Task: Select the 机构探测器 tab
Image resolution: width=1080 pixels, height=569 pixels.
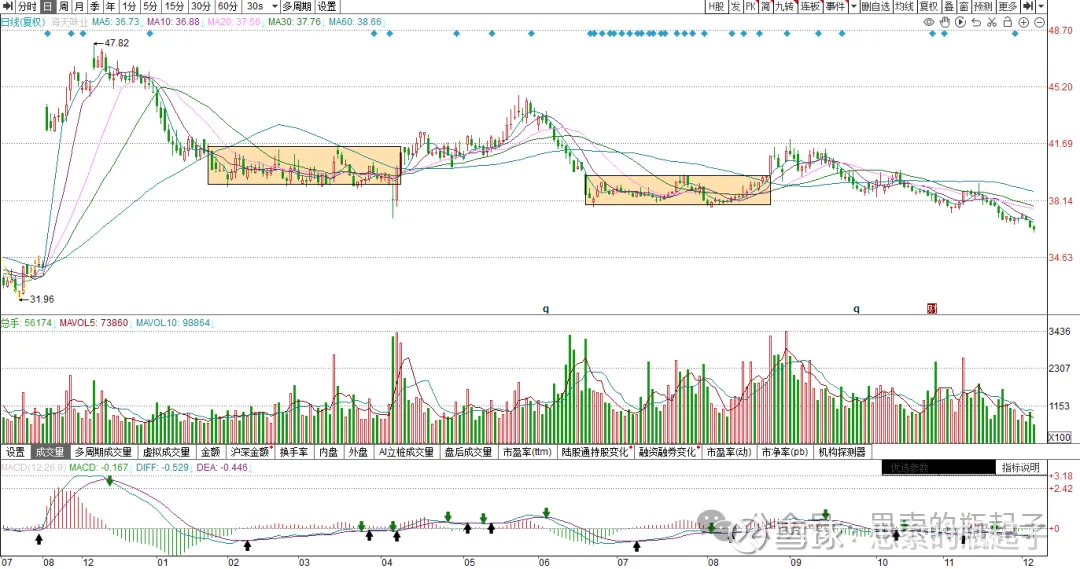Action: click(842, 452)
